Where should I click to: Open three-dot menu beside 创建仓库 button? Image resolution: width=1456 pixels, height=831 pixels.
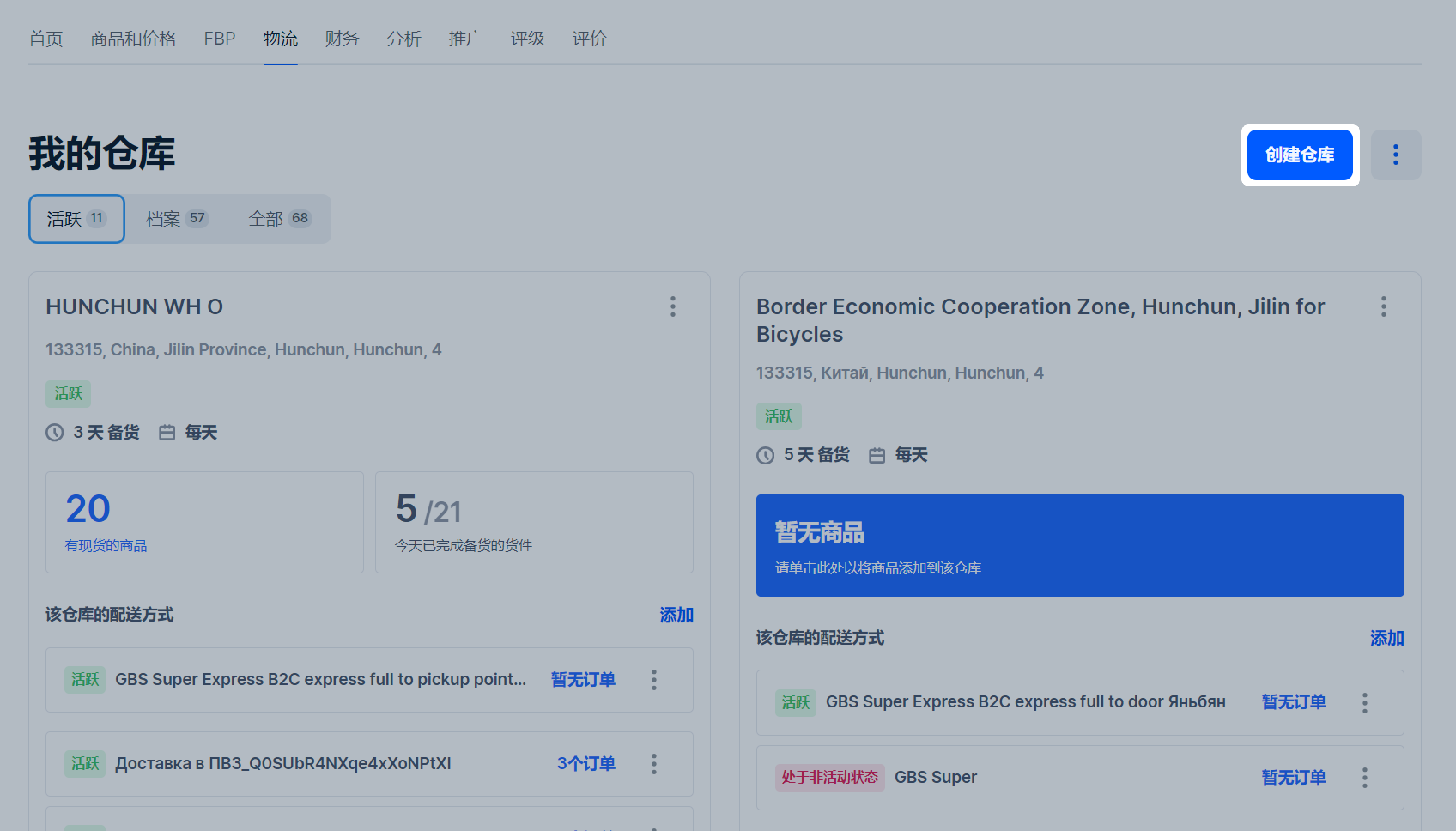point(1395,155)
